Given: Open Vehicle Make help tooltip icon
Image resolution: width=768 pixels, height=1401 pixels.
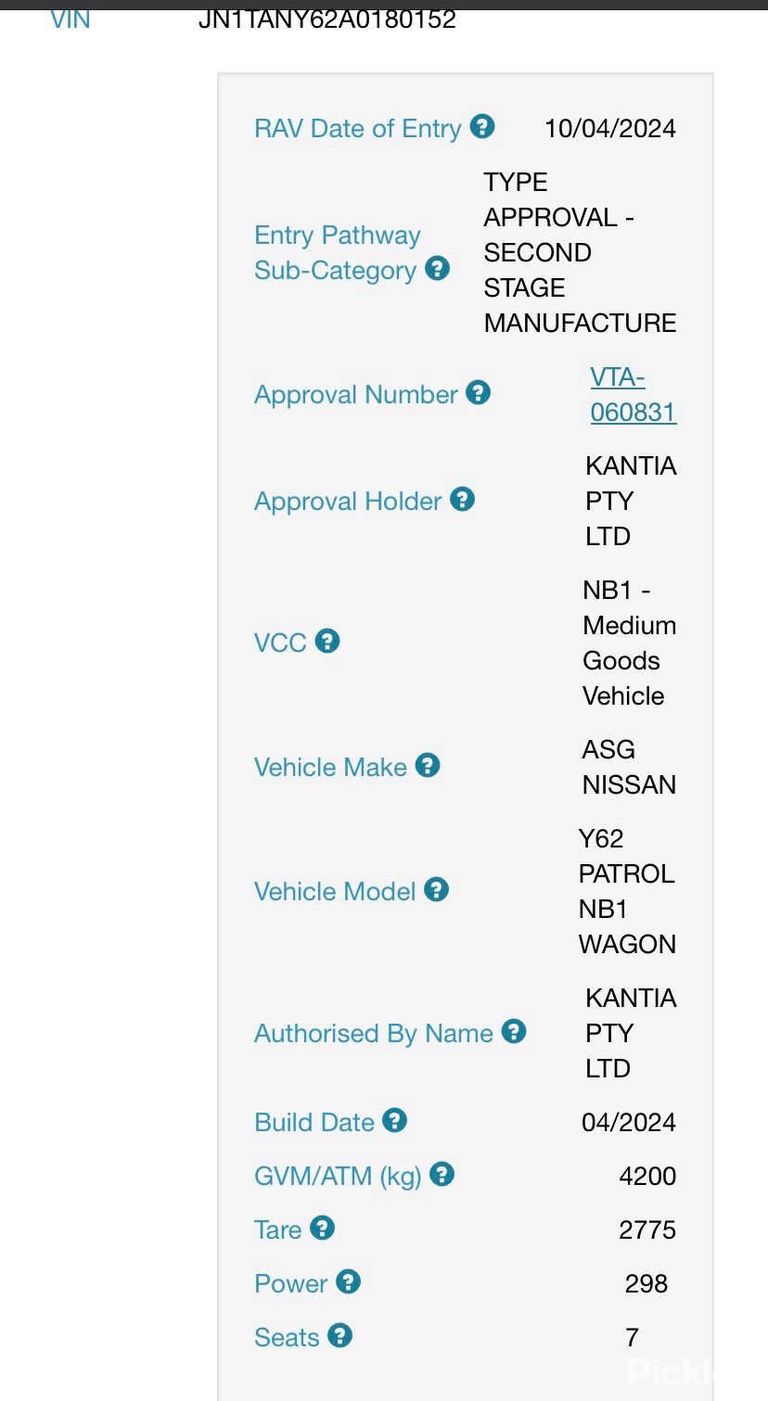Looking at the screenshot, I should point(427,765).
